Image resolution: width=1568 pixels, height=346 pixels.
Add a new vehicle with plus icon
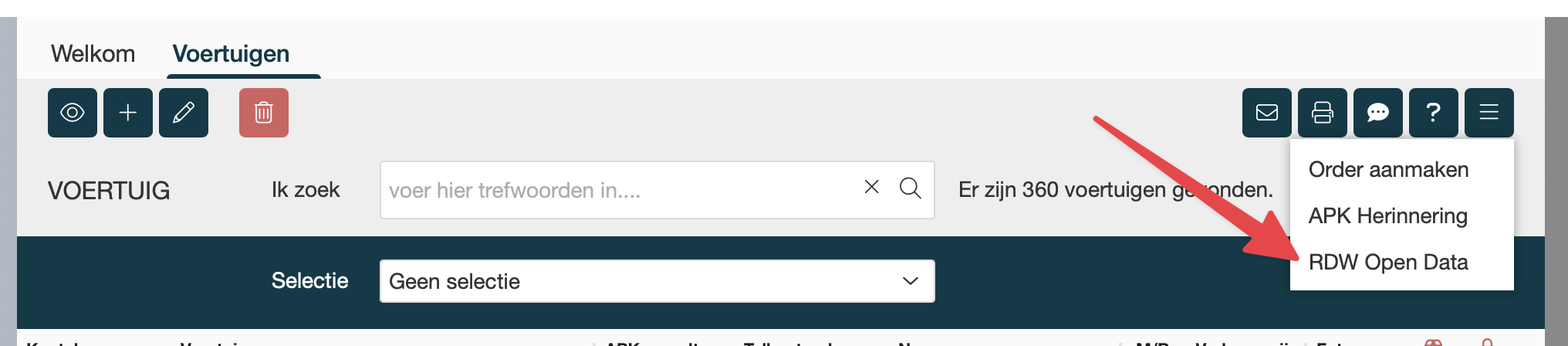pyautogui.click(x=128, y=113)
